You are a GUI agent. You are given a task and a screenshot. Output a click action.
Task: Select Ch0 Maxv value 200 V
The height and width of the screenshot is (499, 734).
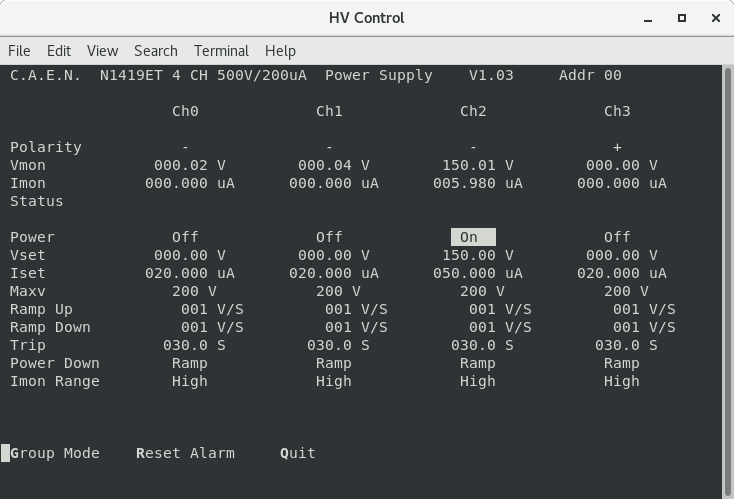coord(194,291)
